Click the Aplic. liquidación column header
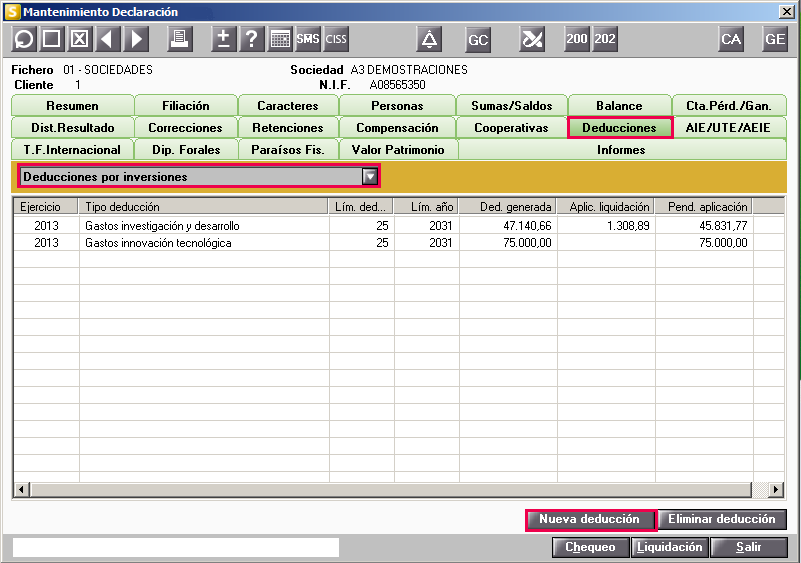Screen dimensions: 801x563 605,206
